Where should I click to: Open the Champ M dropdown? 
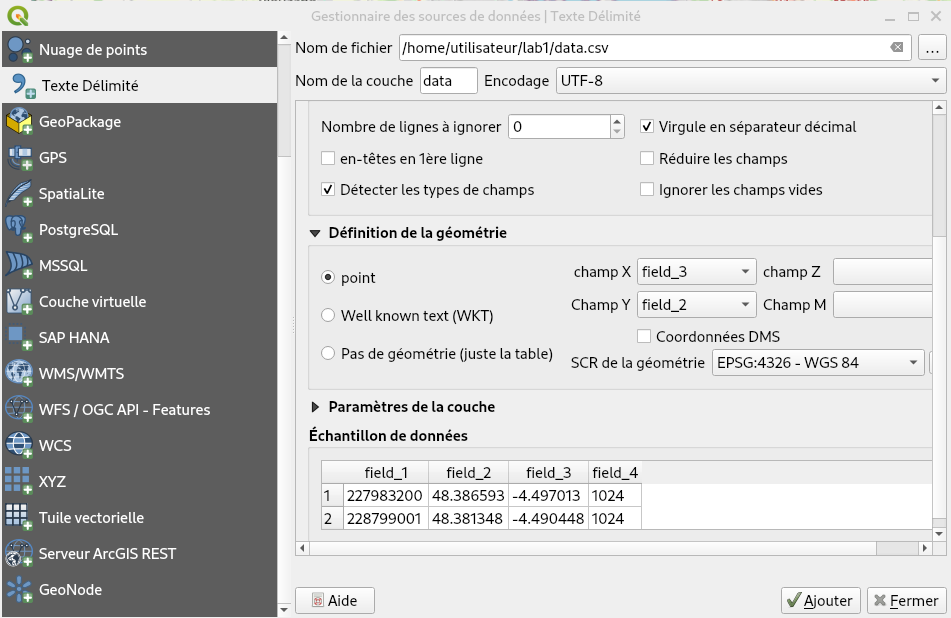pyautogui.click(x=882, y=304)
